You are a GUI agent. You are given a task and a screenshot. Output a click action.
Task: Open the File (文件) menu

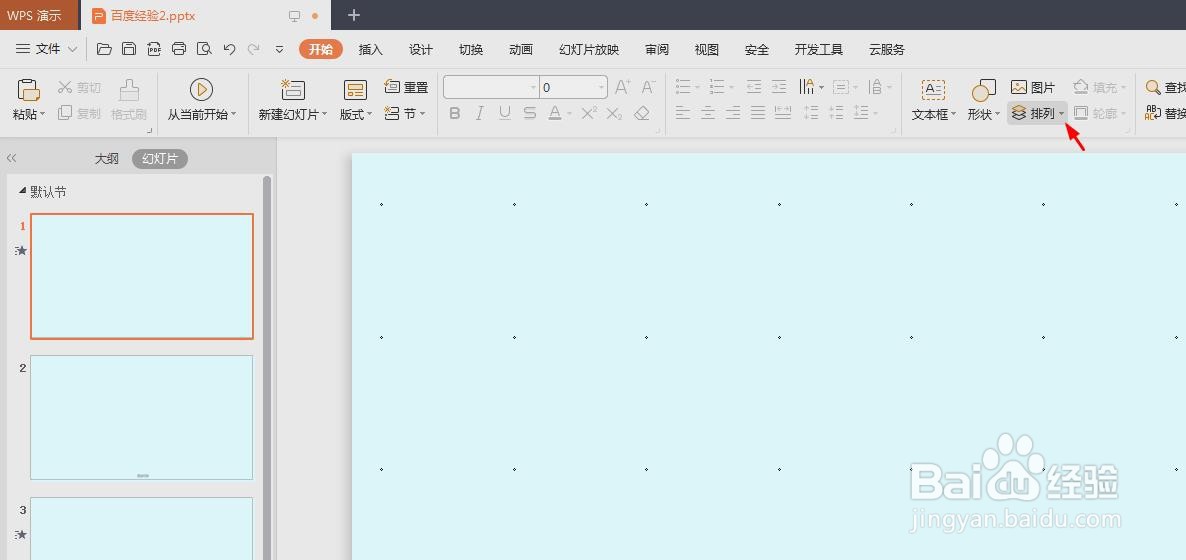point(47,49)
